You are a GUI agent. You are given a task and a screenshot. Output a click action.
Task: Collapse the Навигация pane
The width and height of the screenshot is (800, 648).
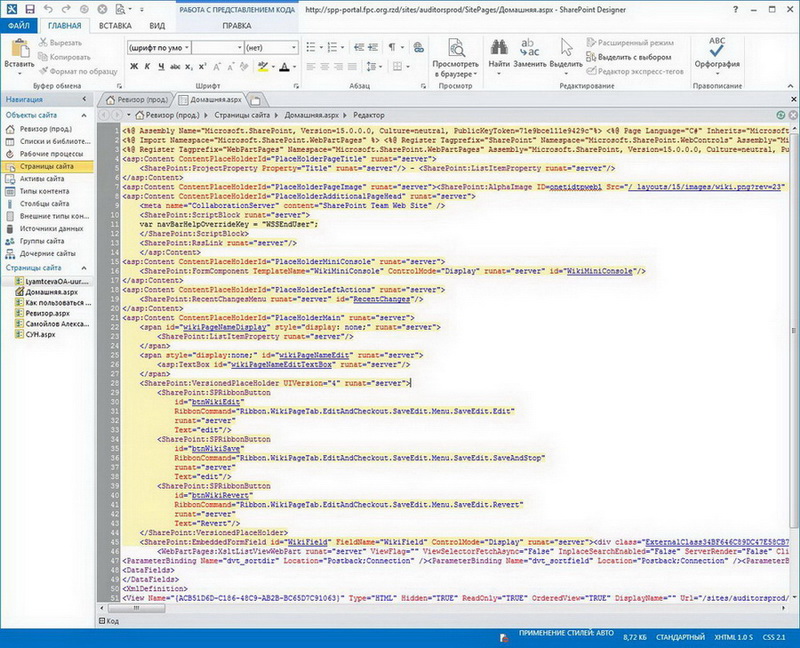point(84,99)
